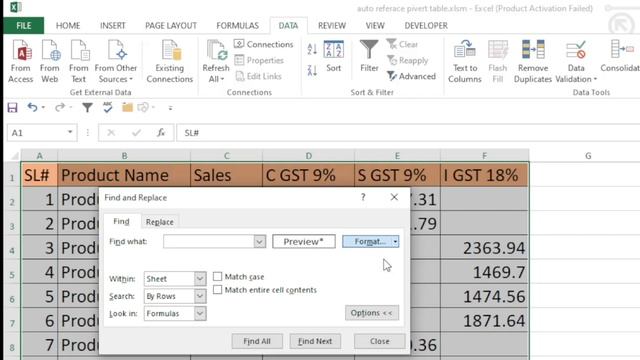Open Name Box dropdown arrow
Screen dimensions: 640x360
tap(70, 133)
